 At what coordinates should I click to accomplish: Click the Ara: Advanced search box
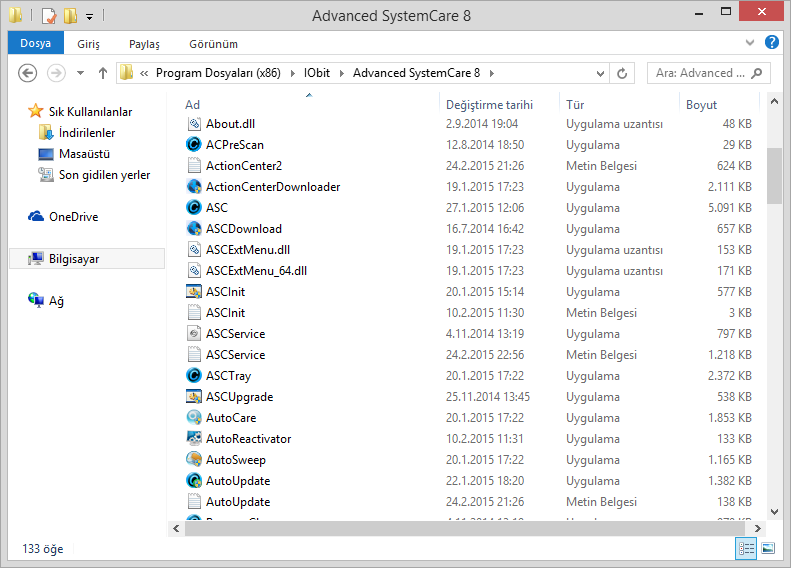[x=698, y=73]
